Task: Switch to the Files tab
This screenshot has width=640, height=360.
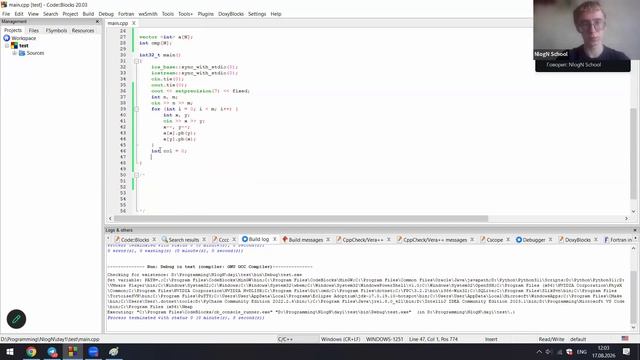Action: point(33,31)
